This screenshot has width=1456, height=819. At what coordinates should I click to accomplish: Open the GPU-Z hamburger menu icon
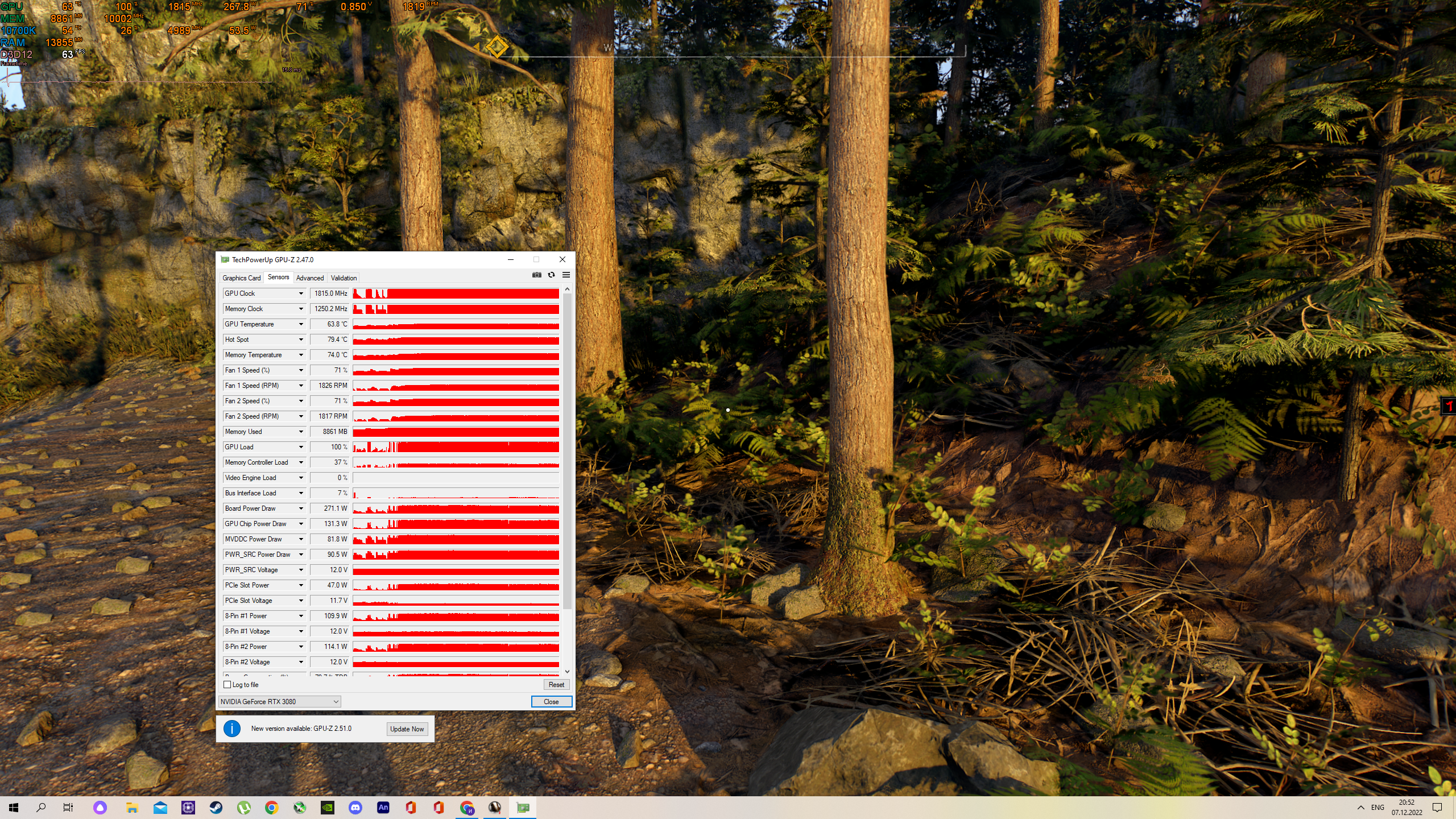[566, 275]
